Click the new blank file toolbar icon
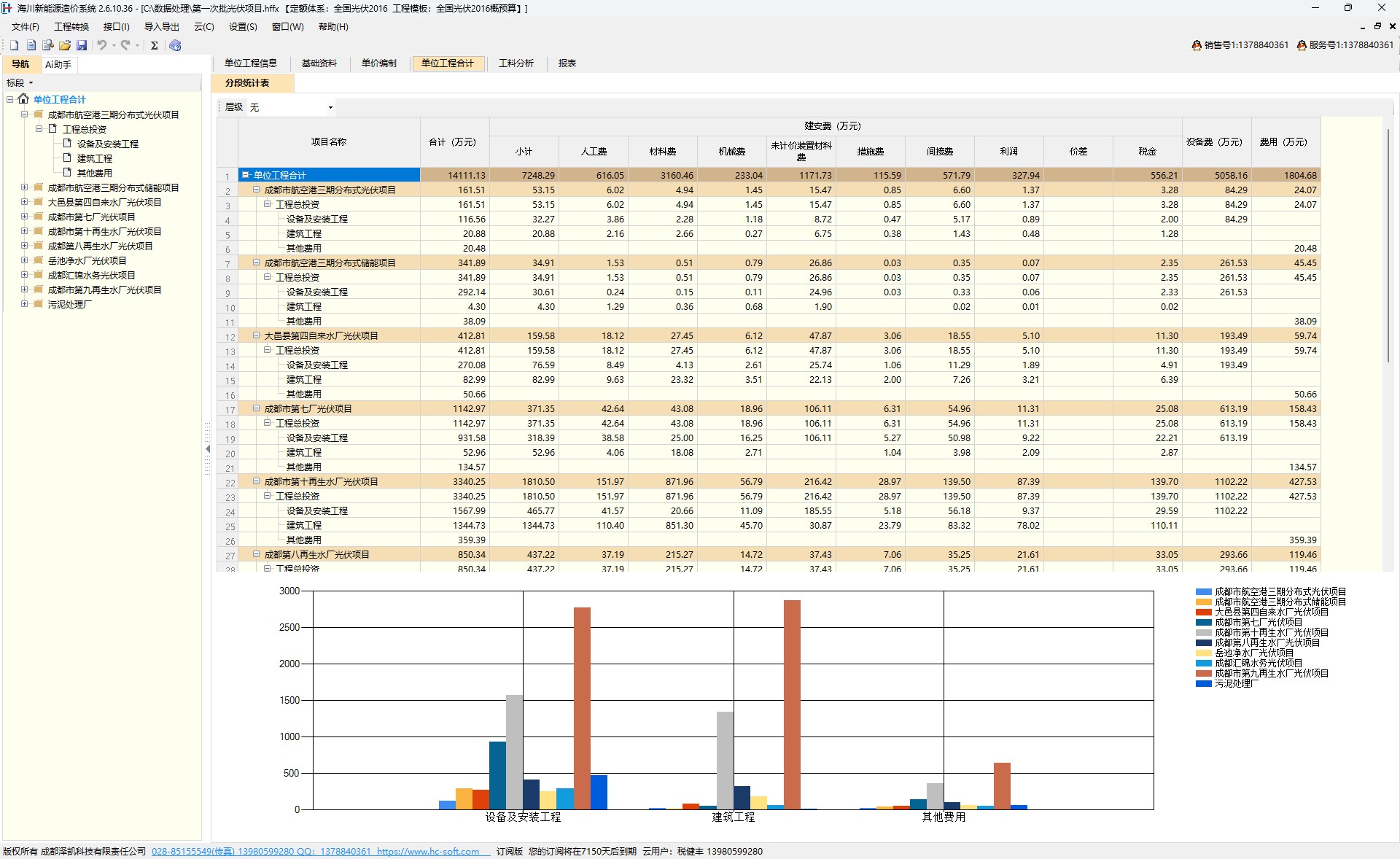Viewport: 1400px width, 859px height. [14, 45]
